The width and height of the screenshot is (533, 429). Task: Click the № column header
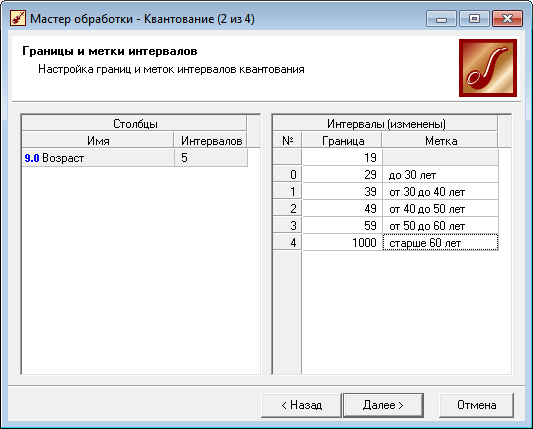(x=287, y=140)
